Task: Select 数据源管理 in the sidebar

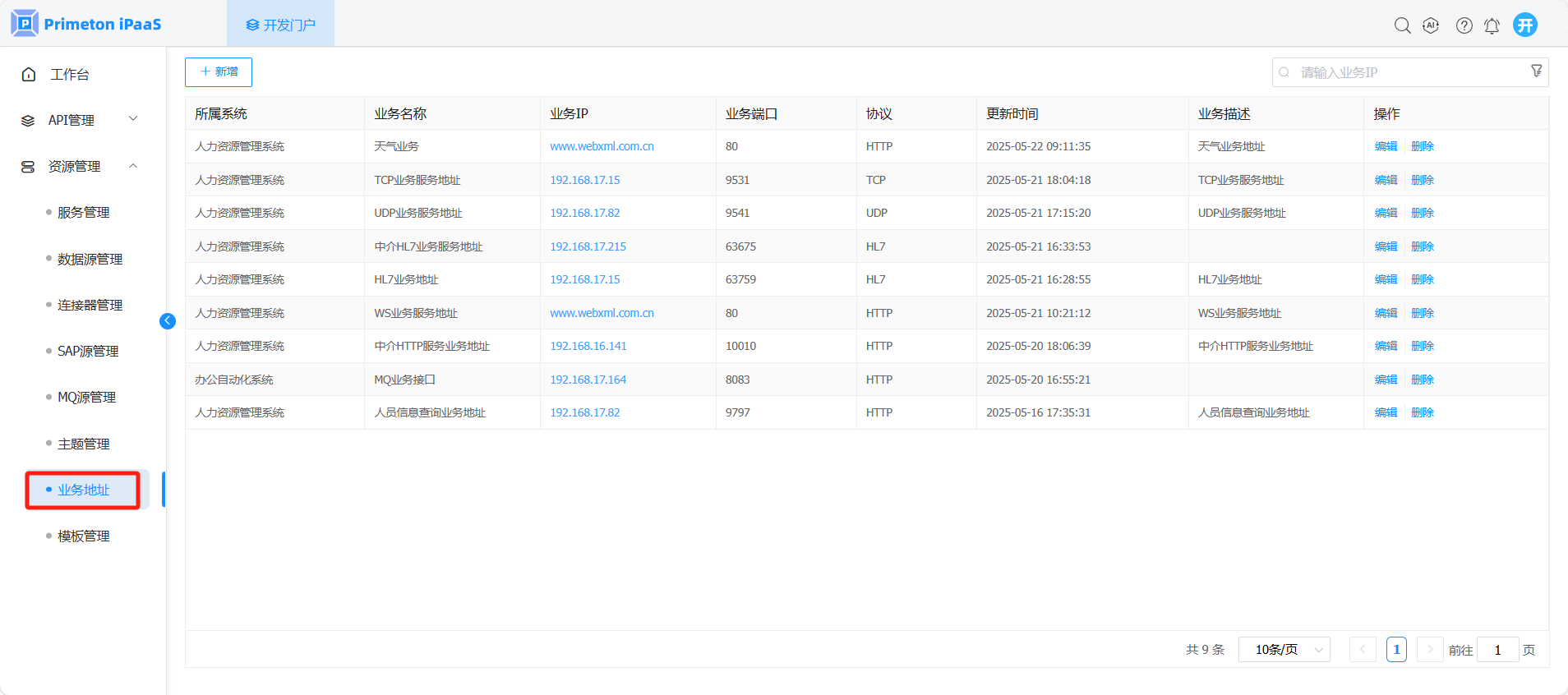Action: 90,259
